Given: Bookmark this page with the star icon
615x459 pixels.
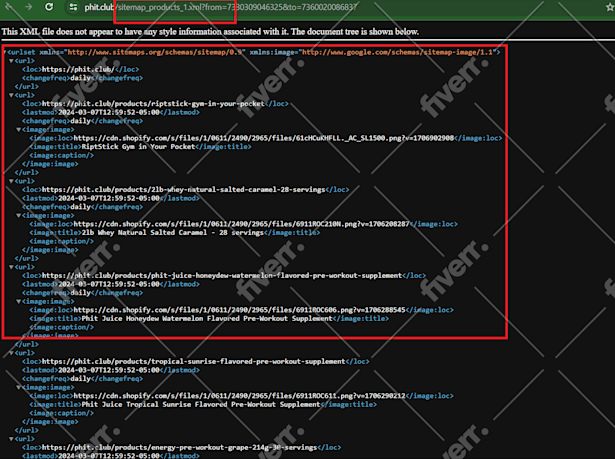Looking at the screenshot, I should (x=610, y=7).
